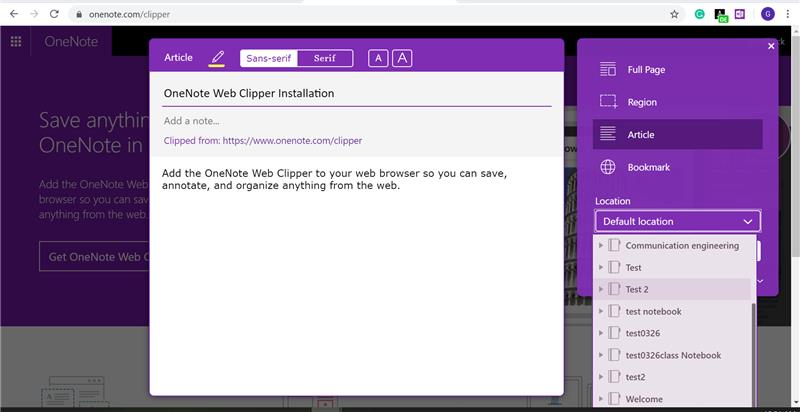Open the Default location dropdown
Image resolution: width=800 pixels, height=412 pixels.
[x=678, y=221]
